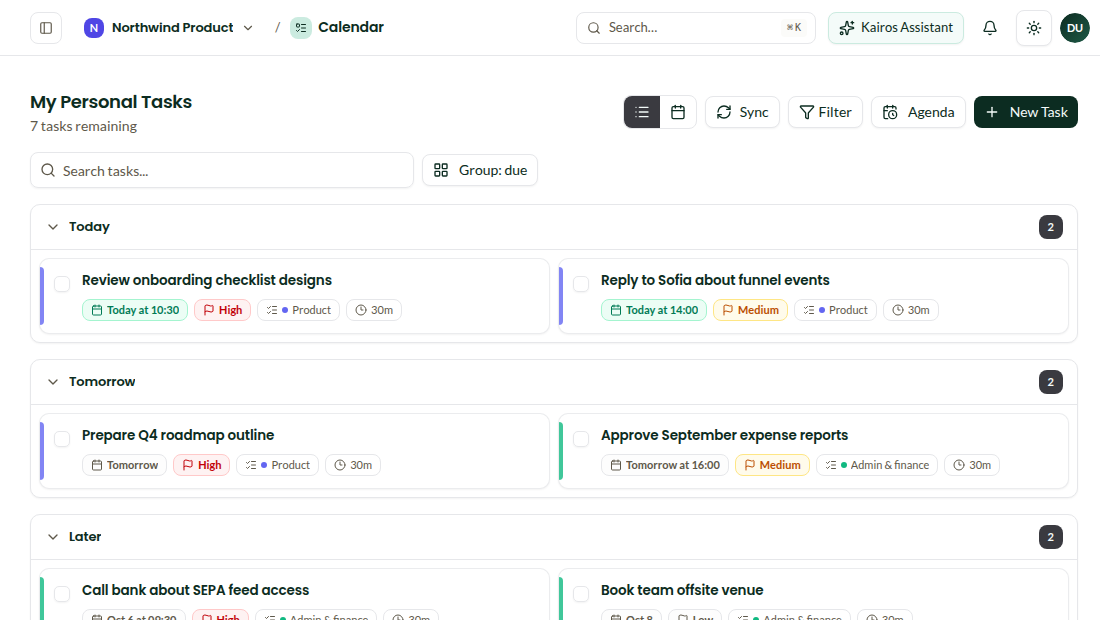Image resolution: width=1100 pixels, height=620 pixels.
Task: Click the Today at 10:30 due chip
Action: 135,310
